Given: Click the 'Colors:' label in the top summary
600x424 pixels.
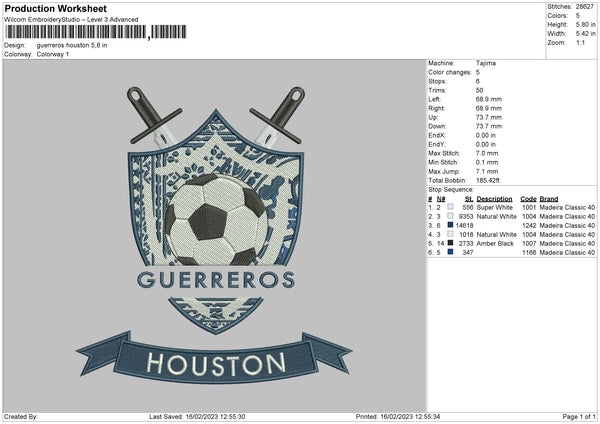Looking at the screenshot, I should click(557, 16).
